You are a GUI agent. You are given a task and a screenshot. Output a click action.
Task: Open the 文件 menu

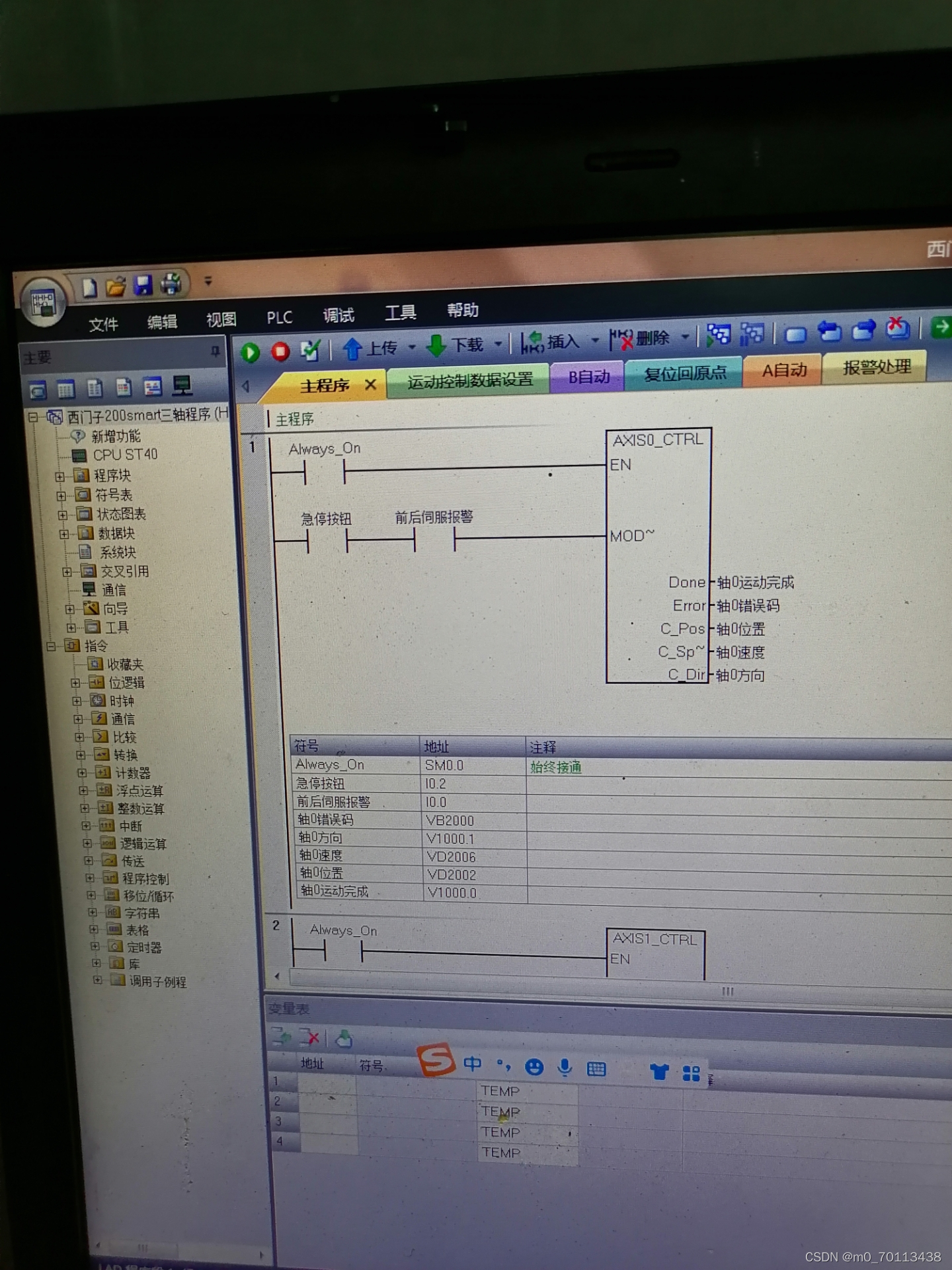coord(104,324)
